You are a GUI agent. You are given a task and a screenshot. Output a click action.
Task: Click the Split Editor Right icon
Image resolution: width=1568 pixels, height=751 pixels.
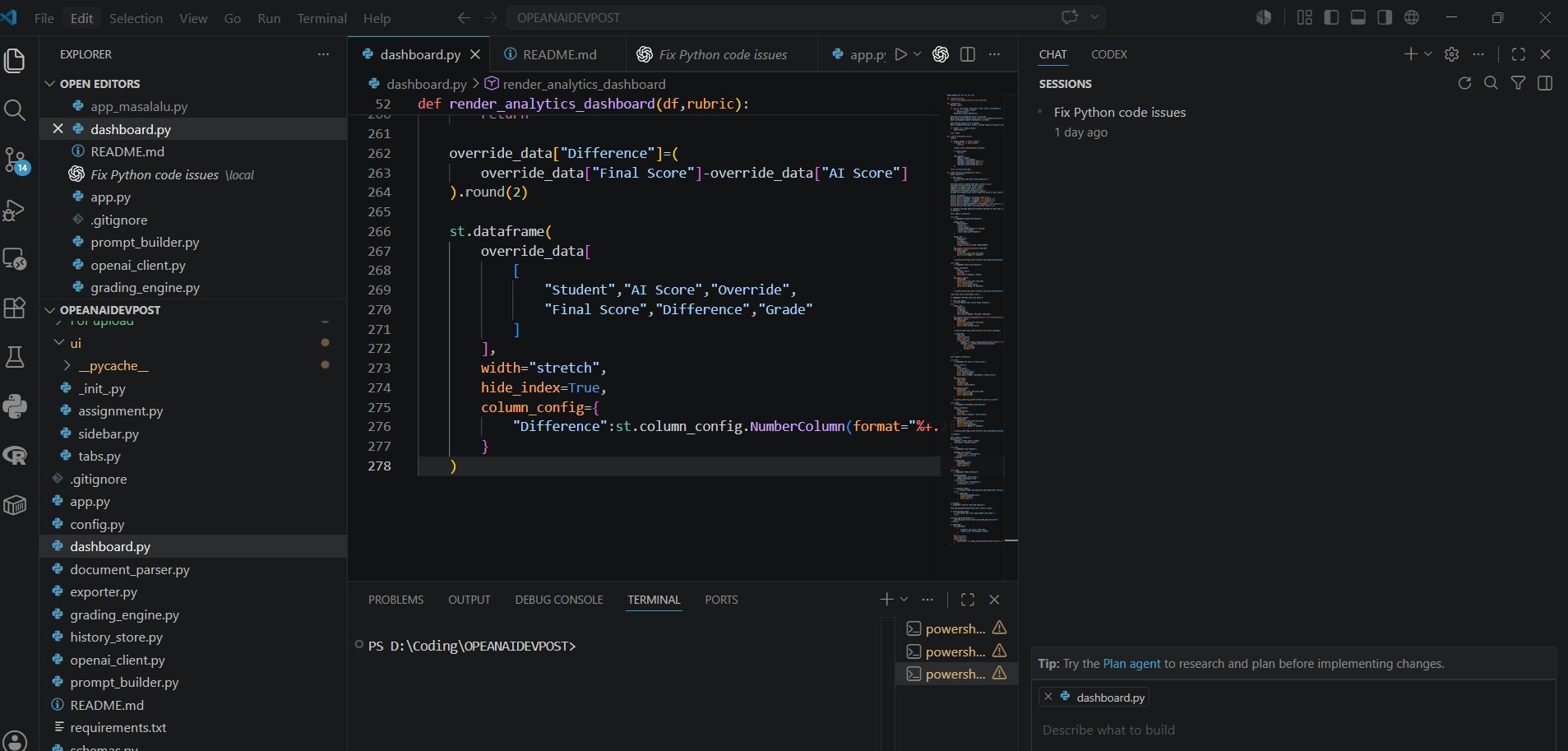tap(968, 54)
